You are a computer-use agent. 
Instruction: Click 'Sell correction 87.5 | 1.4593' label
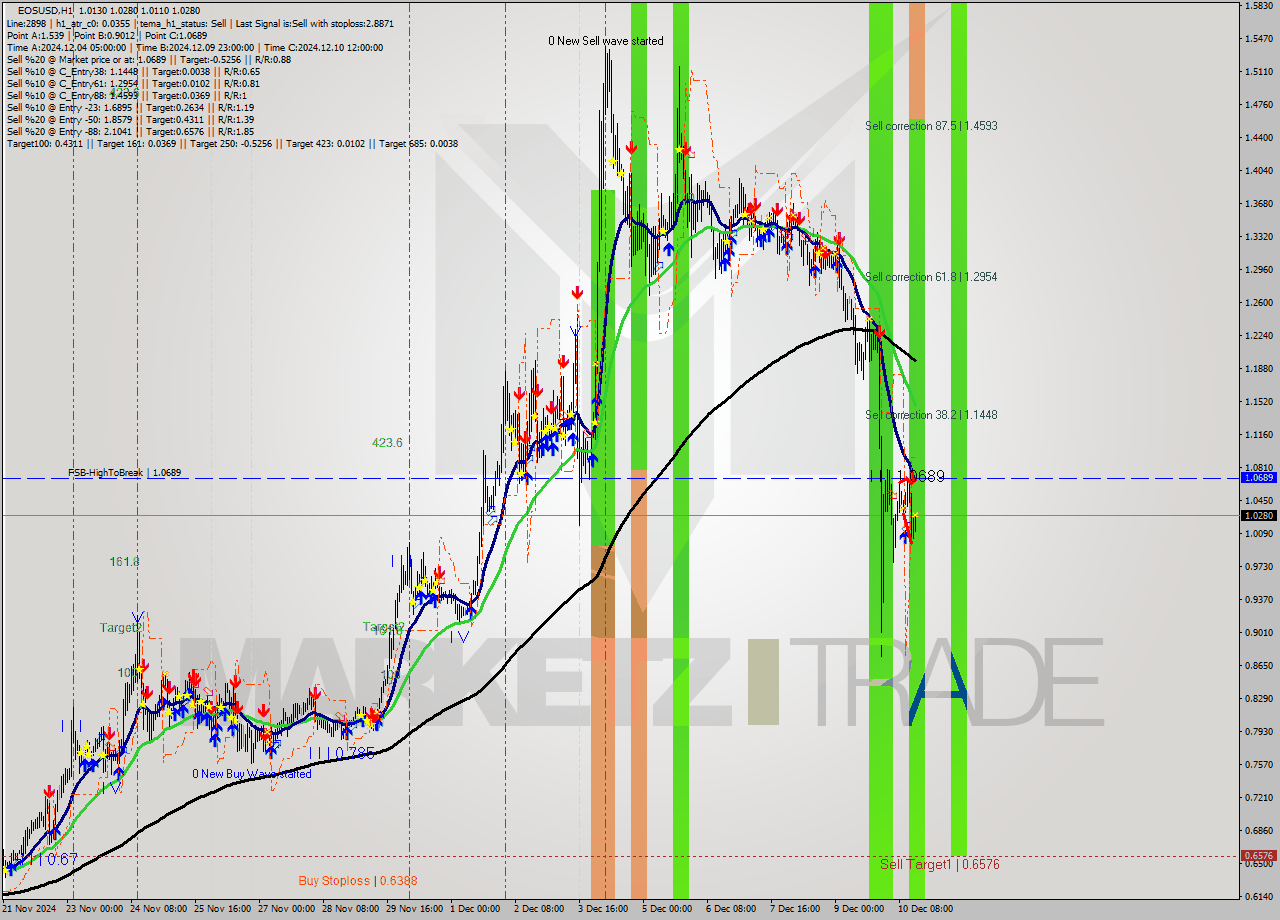tap(931, 126)
